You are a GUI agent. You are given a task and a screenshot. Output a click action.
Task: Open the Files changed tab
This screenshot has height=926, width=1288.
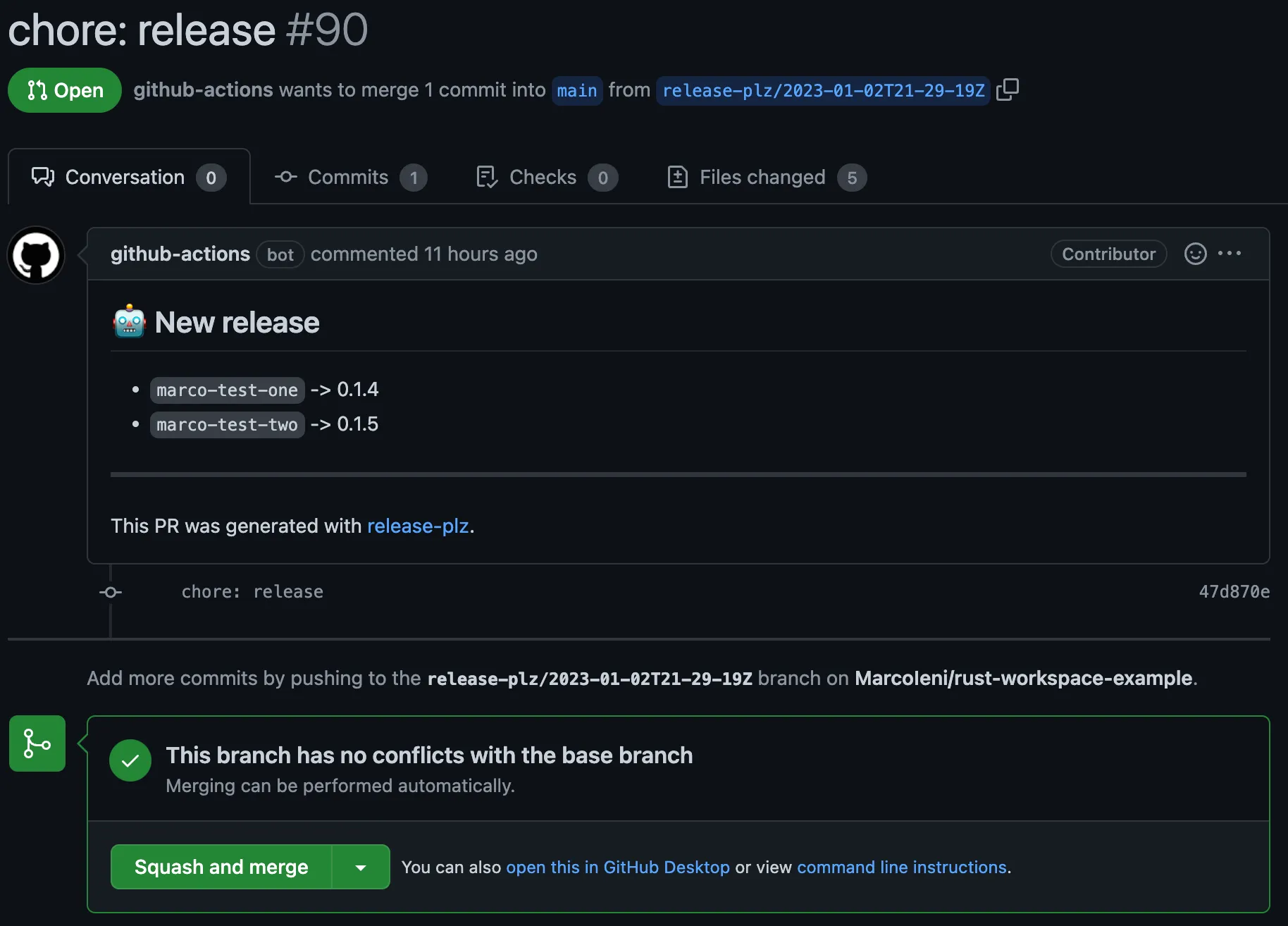pyautogui.click(x=767, y=177)
